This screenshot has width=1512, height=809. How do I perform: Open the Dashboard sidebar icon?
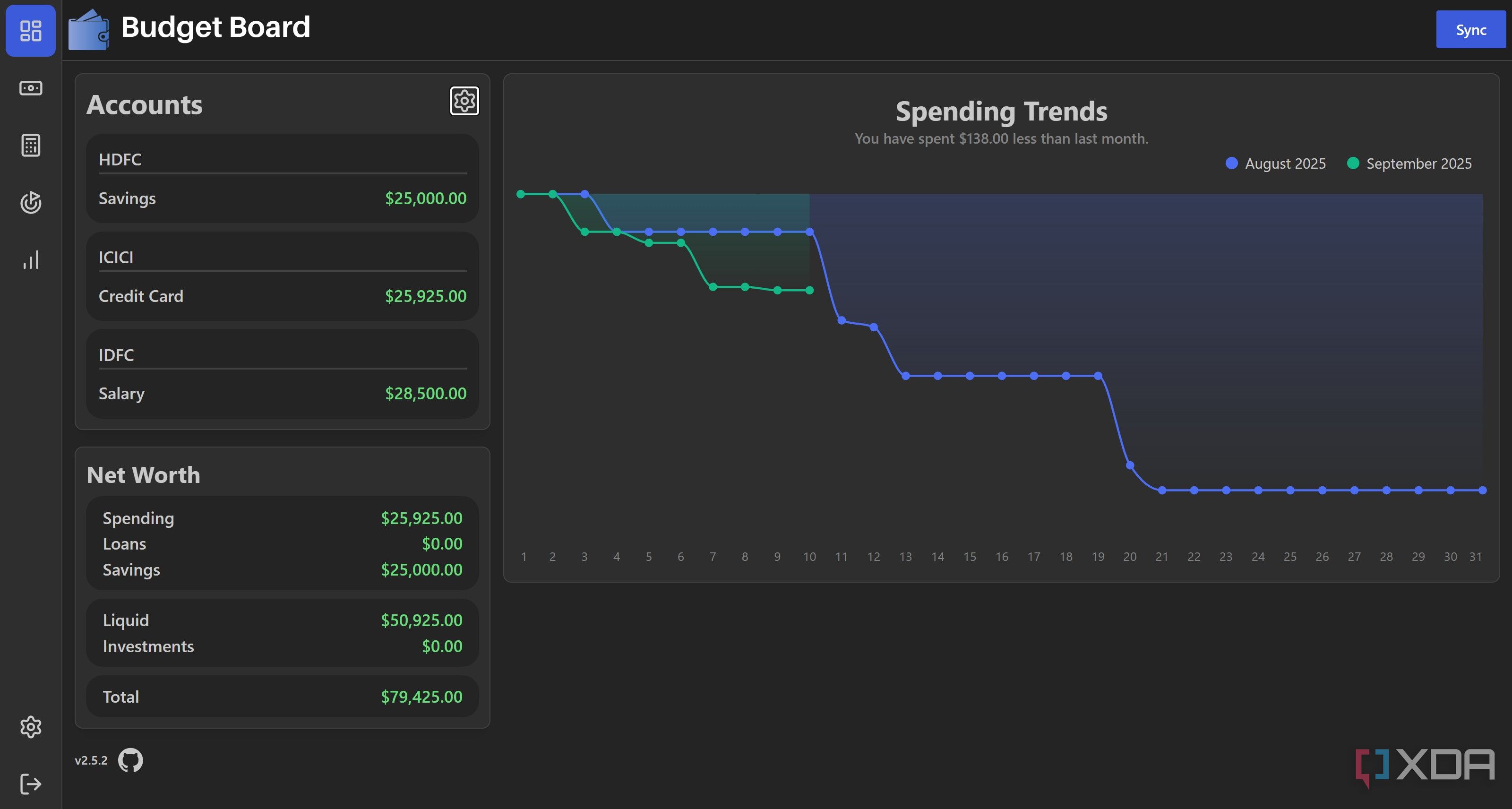coord(31,31)
